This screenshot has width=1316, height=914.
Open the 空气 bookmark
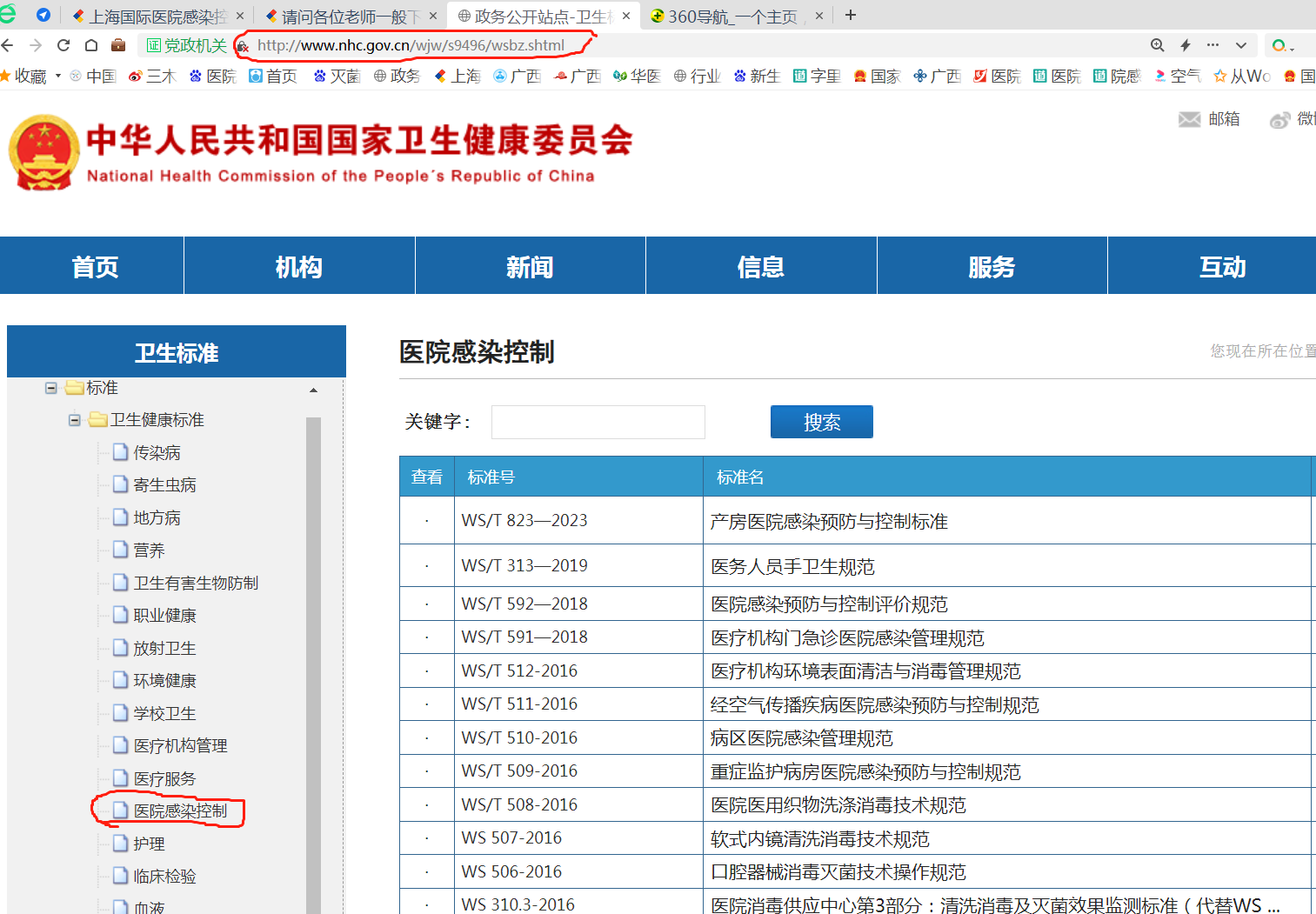pyautogui.click(x=1177, y=77)
